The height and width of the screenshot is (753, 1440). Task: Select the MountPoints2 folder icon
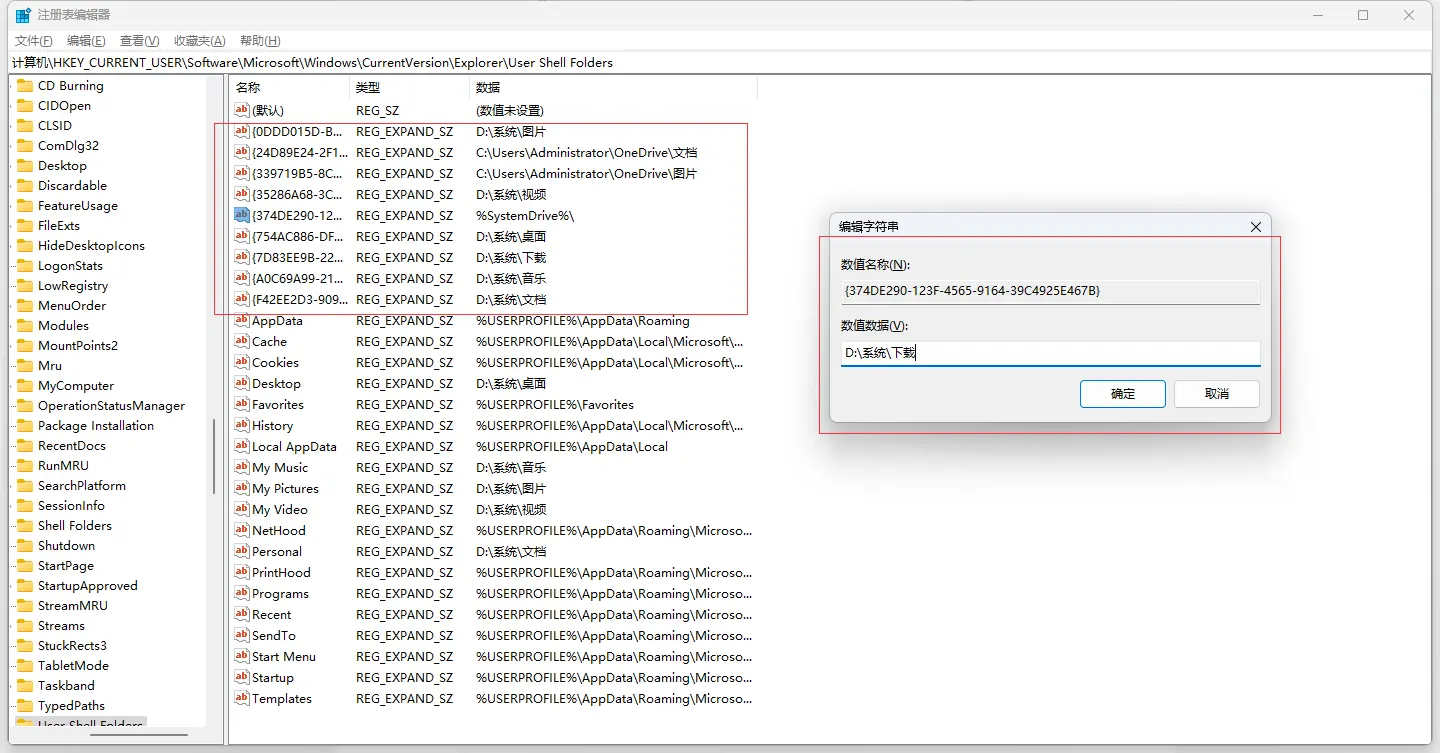tap(25, 346)
